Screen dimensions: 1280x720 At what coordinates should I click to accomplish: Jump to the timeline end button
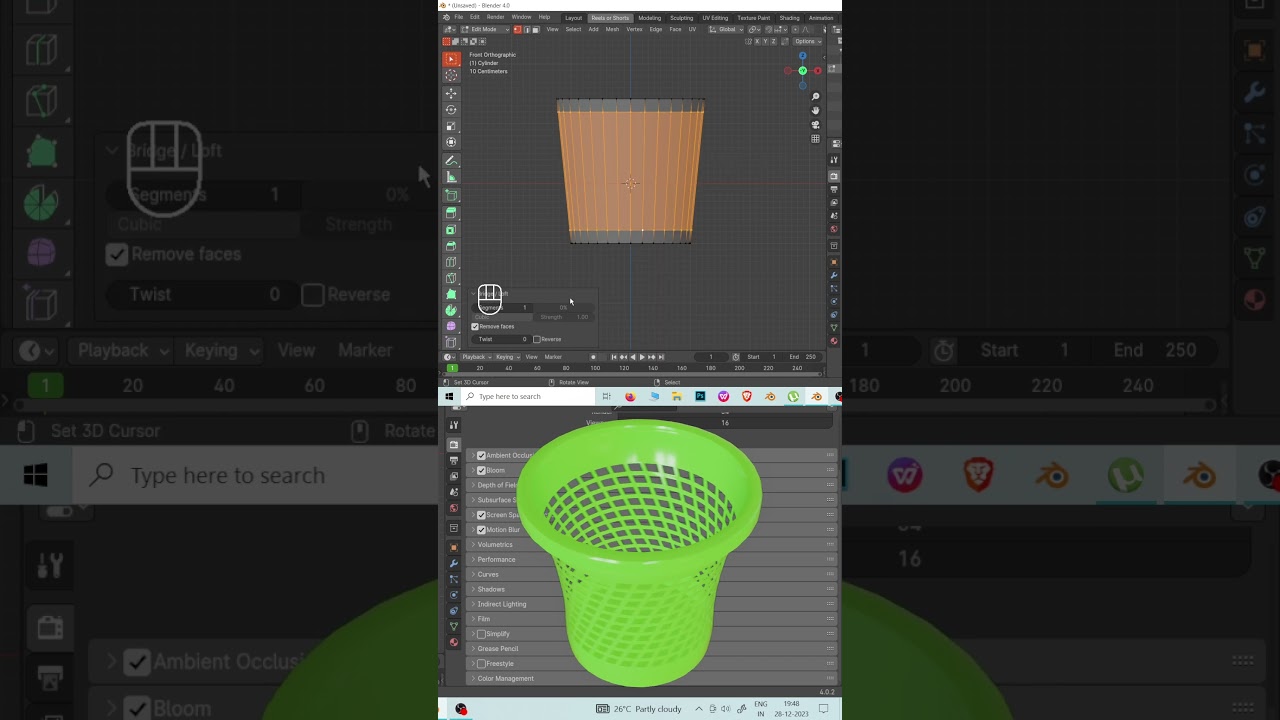click(x=661, y=357)
